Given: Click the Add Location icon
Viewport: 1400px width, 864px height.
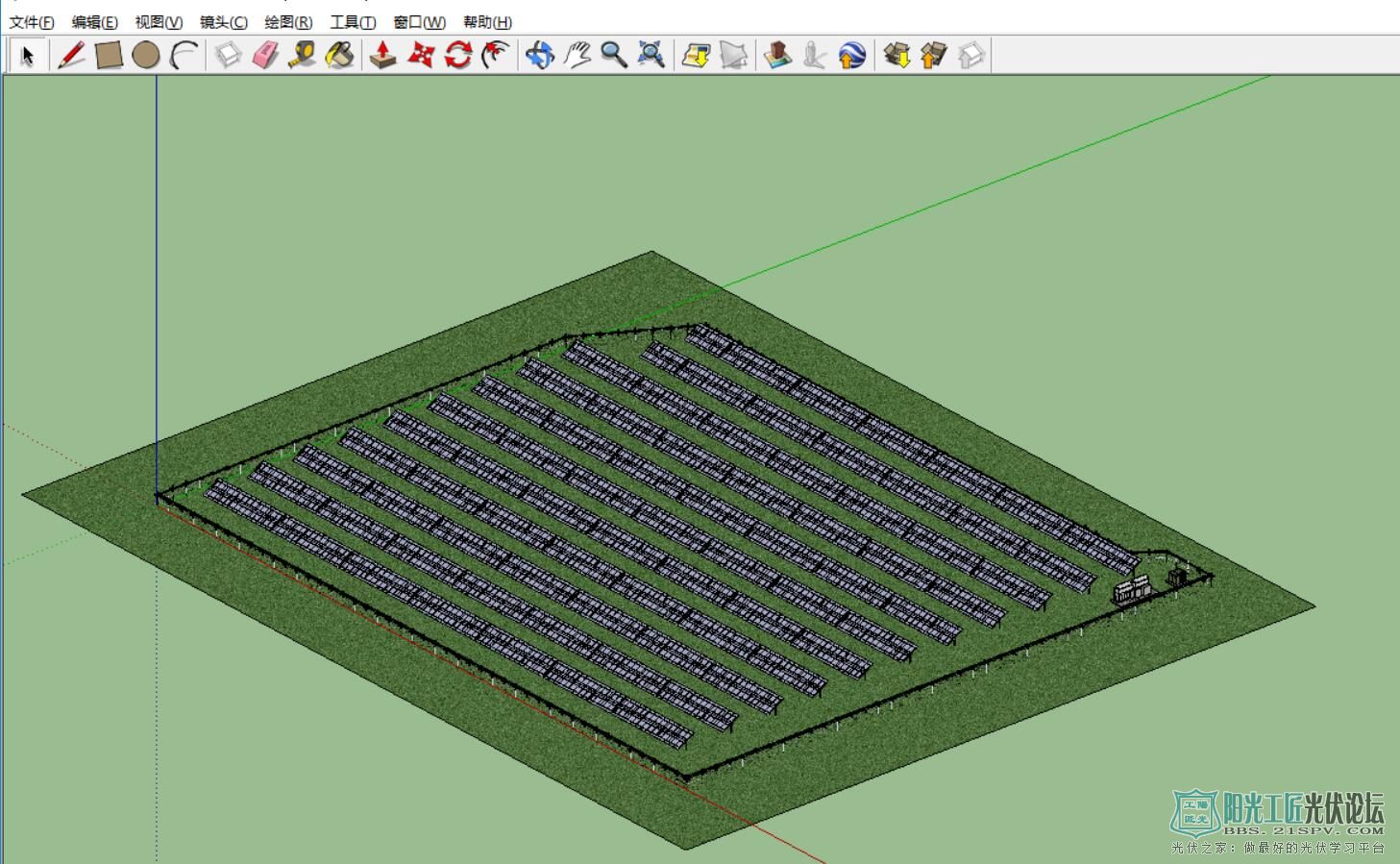Looking at the screenshot, I should (696, 56).
